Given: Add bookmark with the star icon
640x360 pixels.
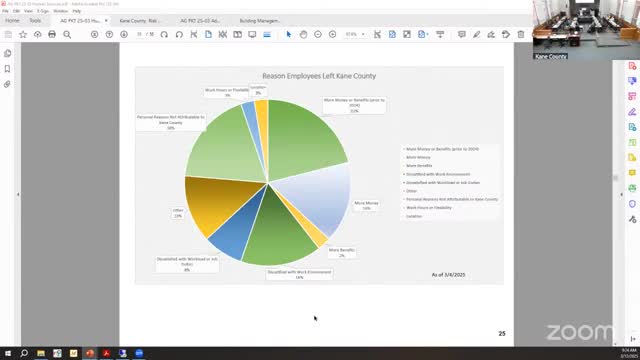Looking at the screenshot, I should (x=23, y=34).
